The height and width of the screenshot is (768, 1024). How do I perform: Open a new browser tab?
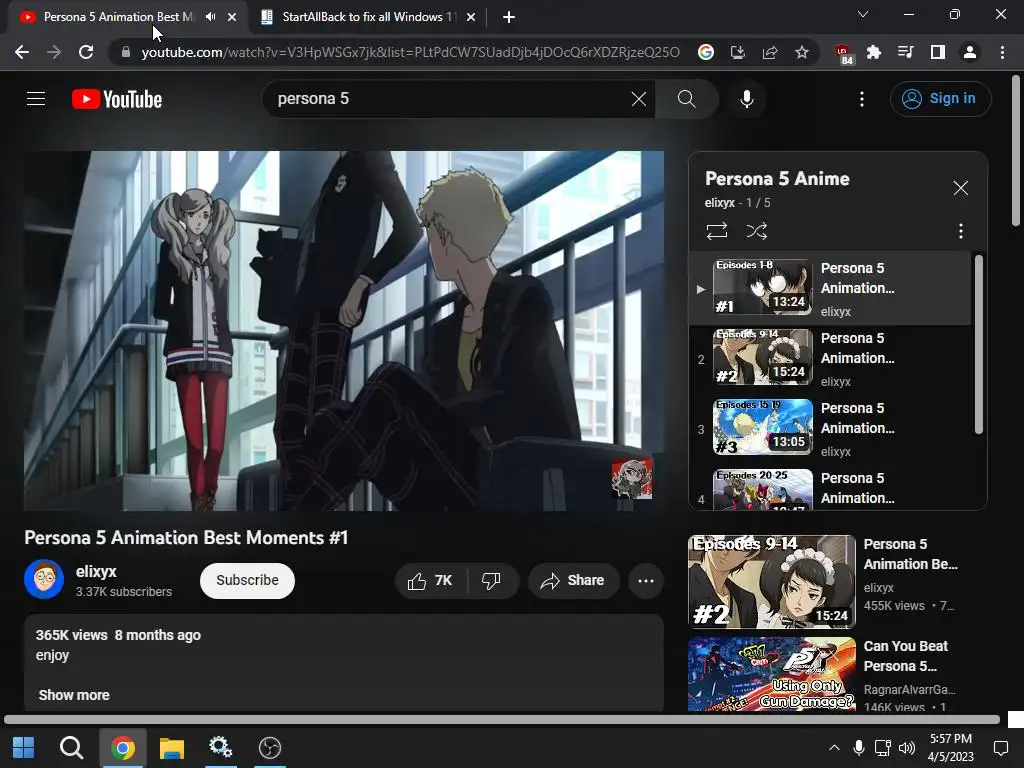(509, 17)
